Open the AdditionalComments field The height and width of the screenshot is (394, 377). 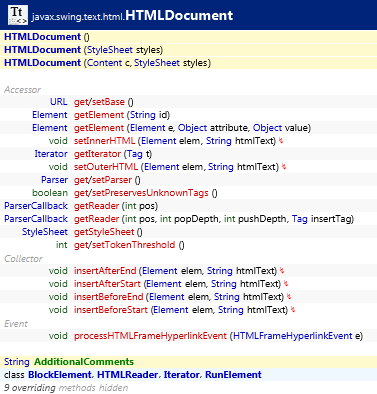(x=84, y=362)
